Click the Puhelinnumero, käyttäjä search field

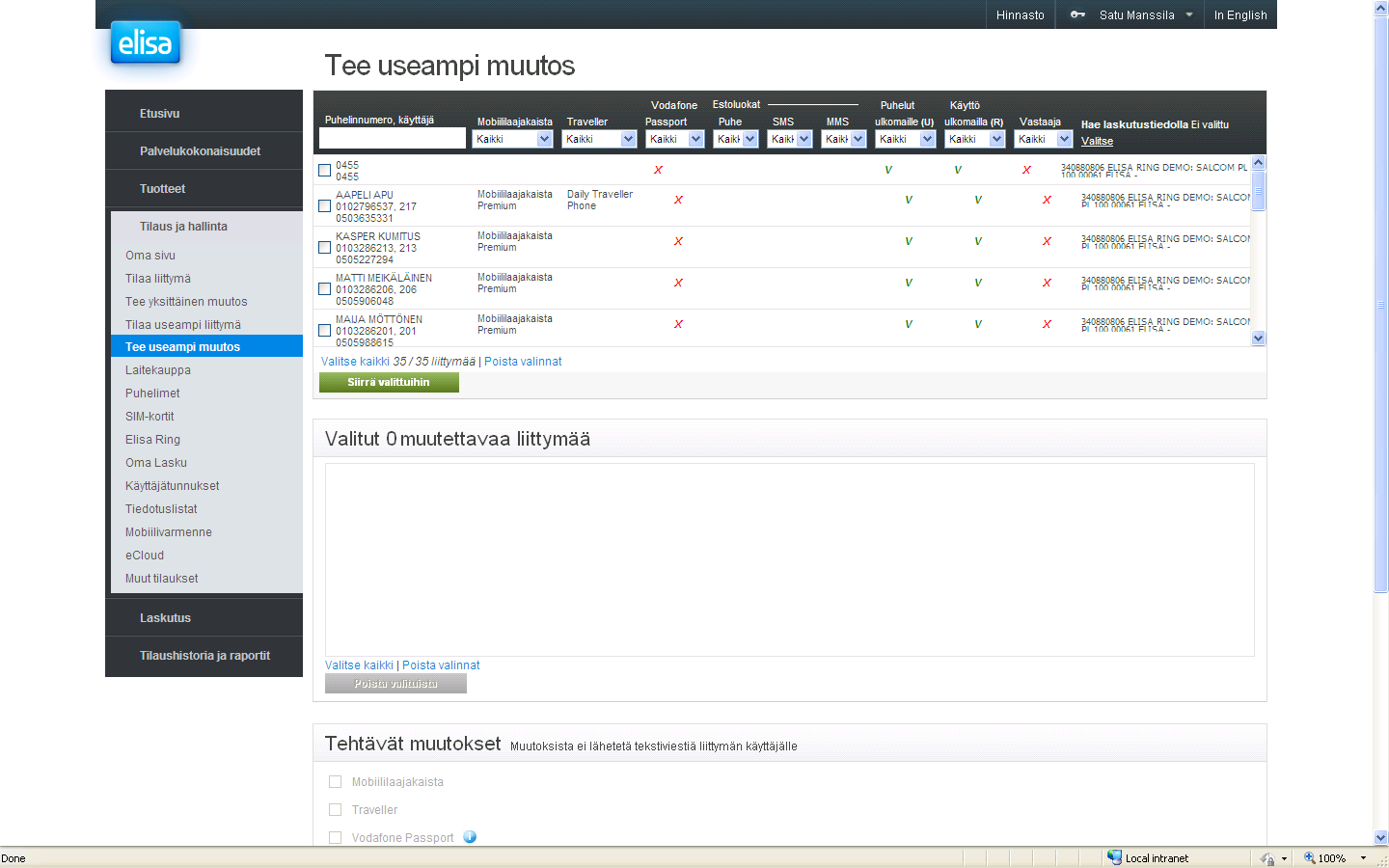(393, 139)
